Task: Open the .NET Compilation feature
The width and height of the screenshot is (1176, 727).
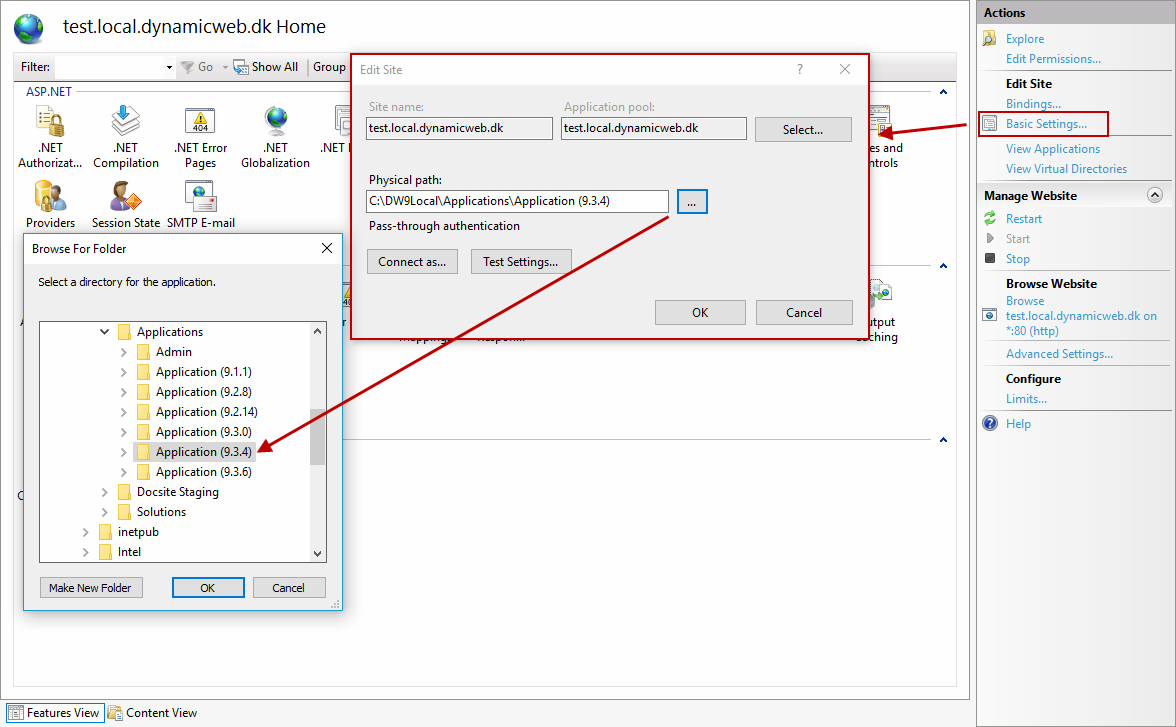Action: (125, 123)
